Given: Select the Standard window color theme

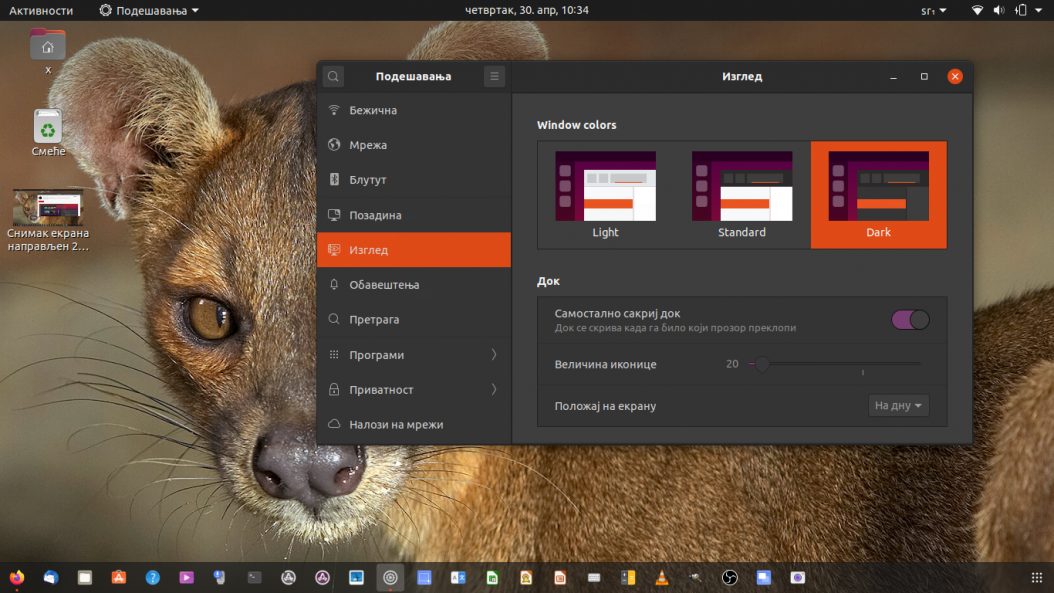Looking at the screenshot, I should coord(741,195).
